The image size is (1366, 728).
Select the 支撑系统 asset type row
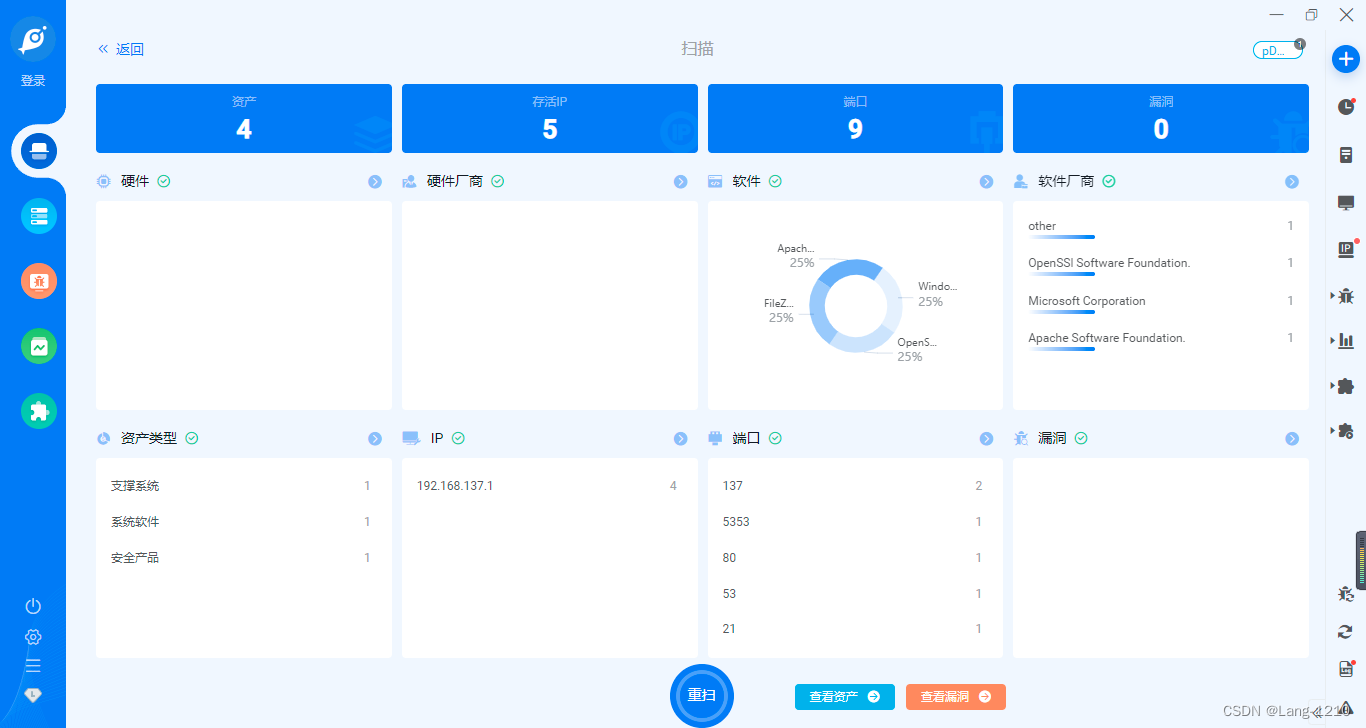[x=244, y=486]
